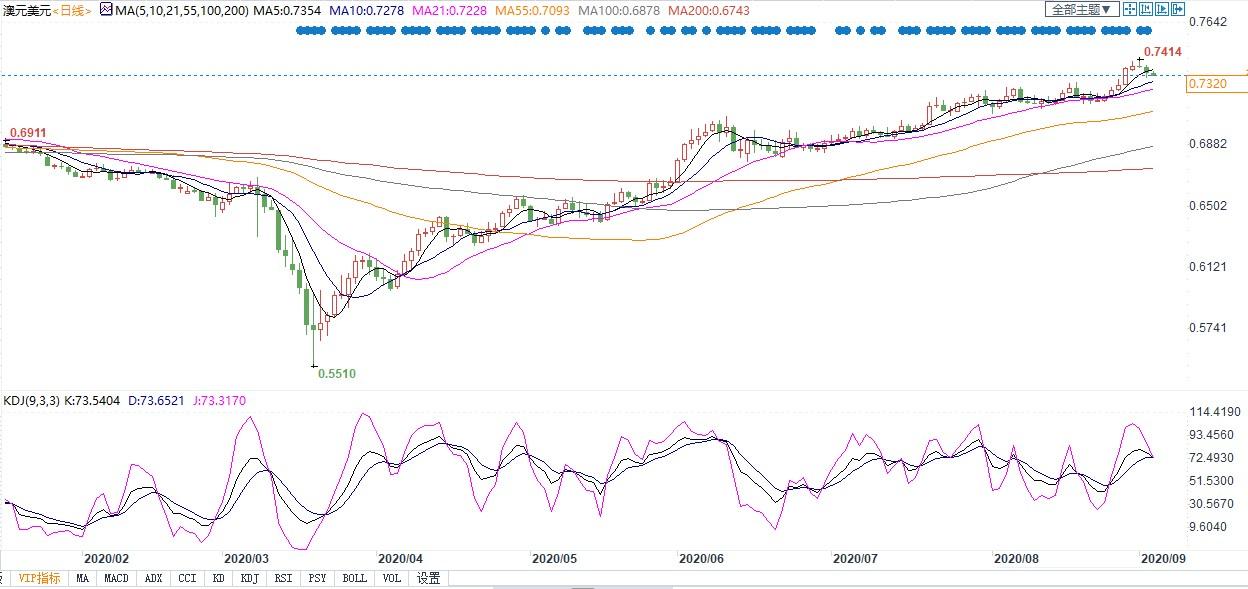Viewport: 1248px width, 589px height.
Task: Switch to the VOL indicator tab
Action: pos(392,578)
